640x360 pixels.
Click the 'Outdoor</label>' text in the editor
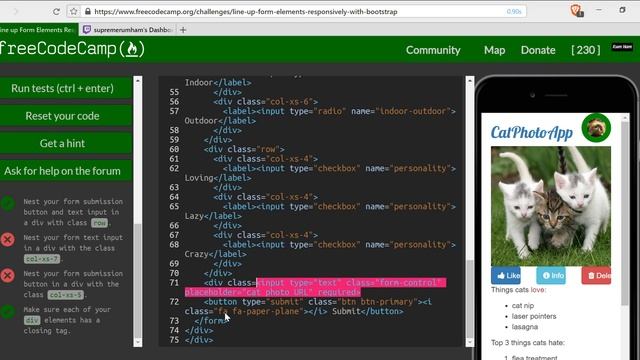(x=220, y=121)
